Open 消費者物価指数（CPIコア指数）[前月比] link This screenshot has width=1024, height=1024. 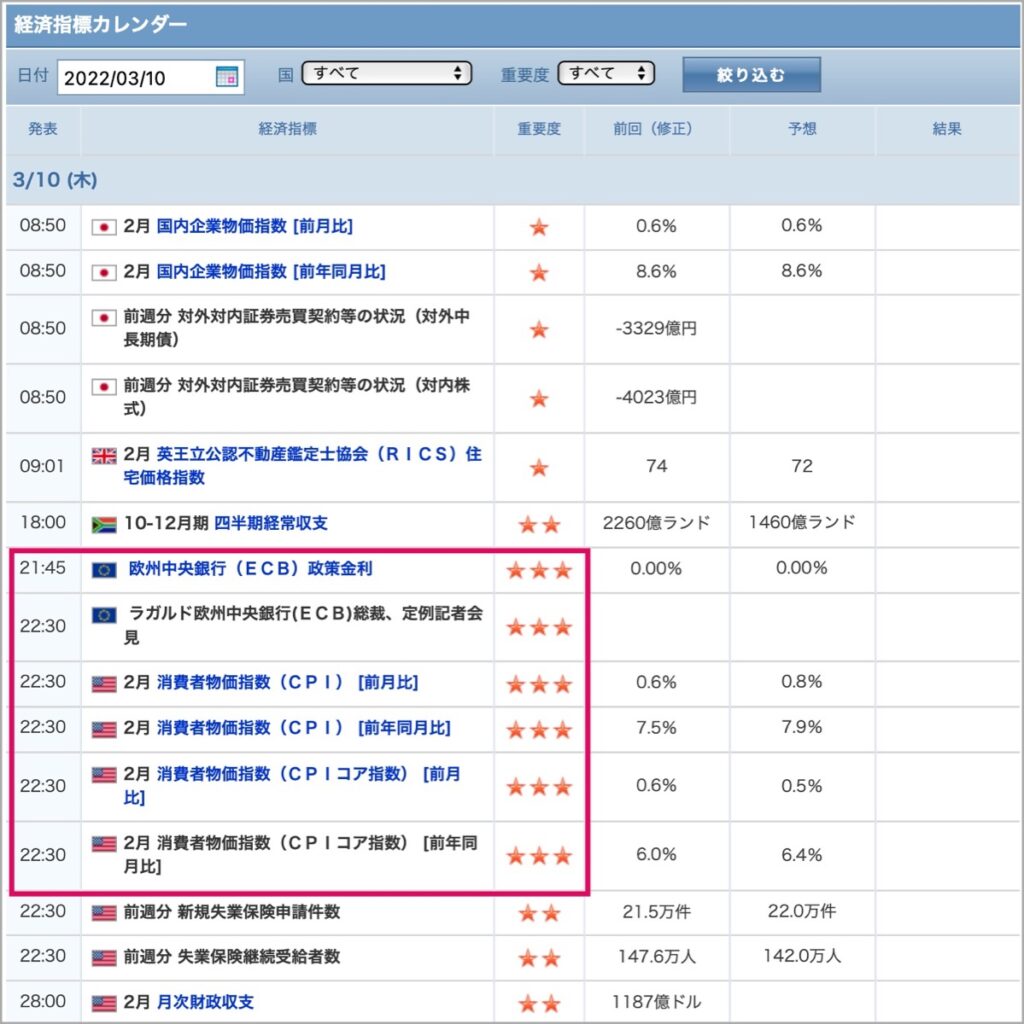point(292,786)
